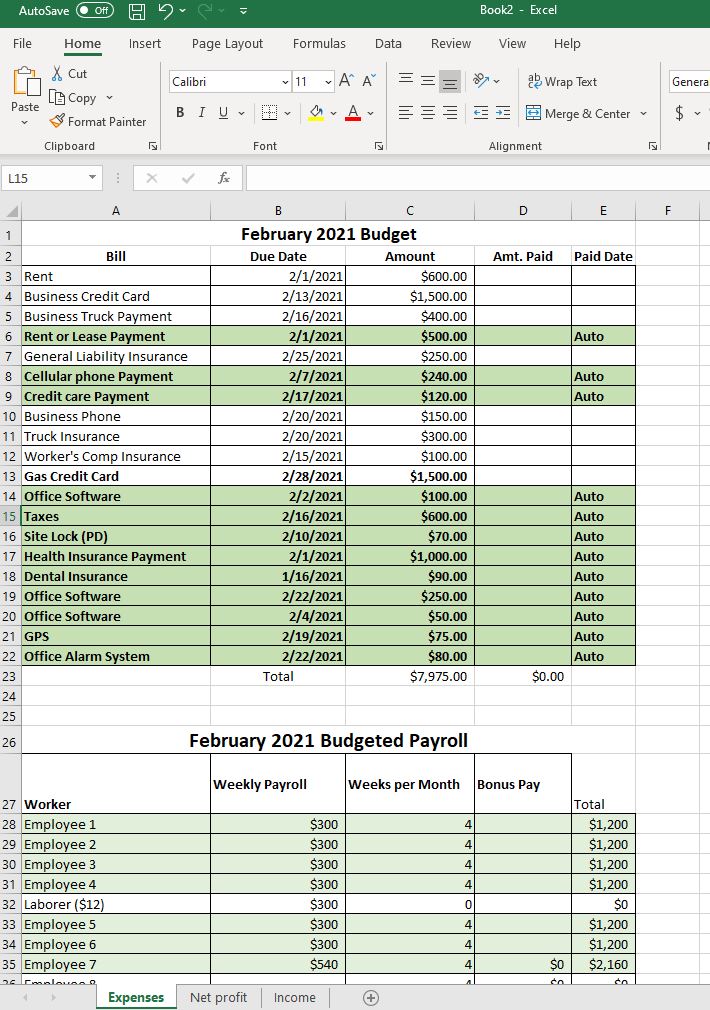
Task: Open Font Color dropdown arrow
Action: (x=370, y=113)
